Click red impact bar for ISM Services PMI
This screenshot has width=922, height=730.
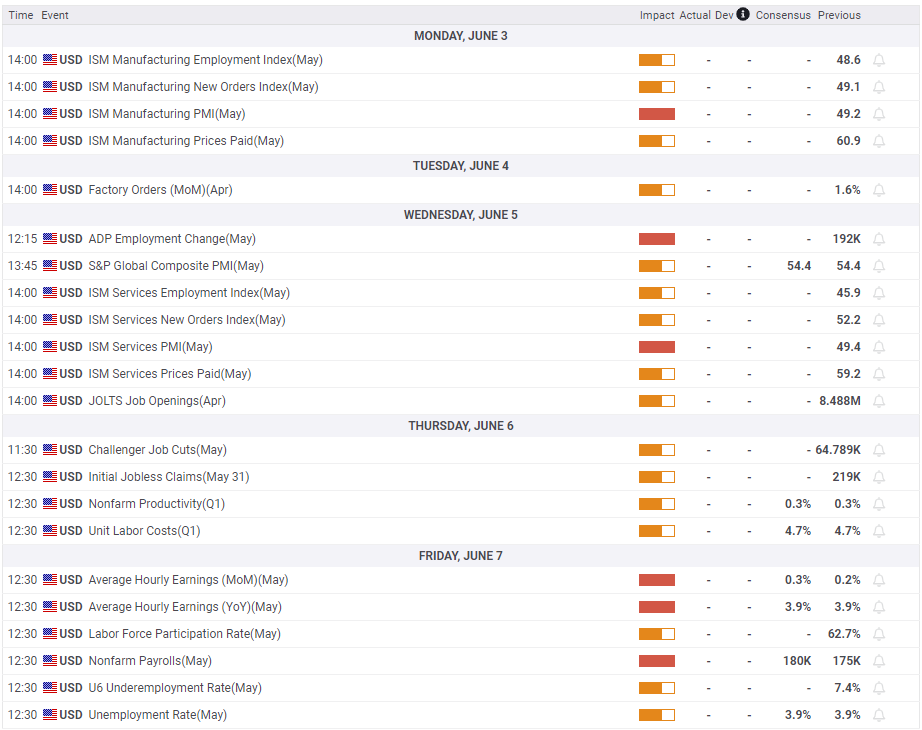coord(656,347)
